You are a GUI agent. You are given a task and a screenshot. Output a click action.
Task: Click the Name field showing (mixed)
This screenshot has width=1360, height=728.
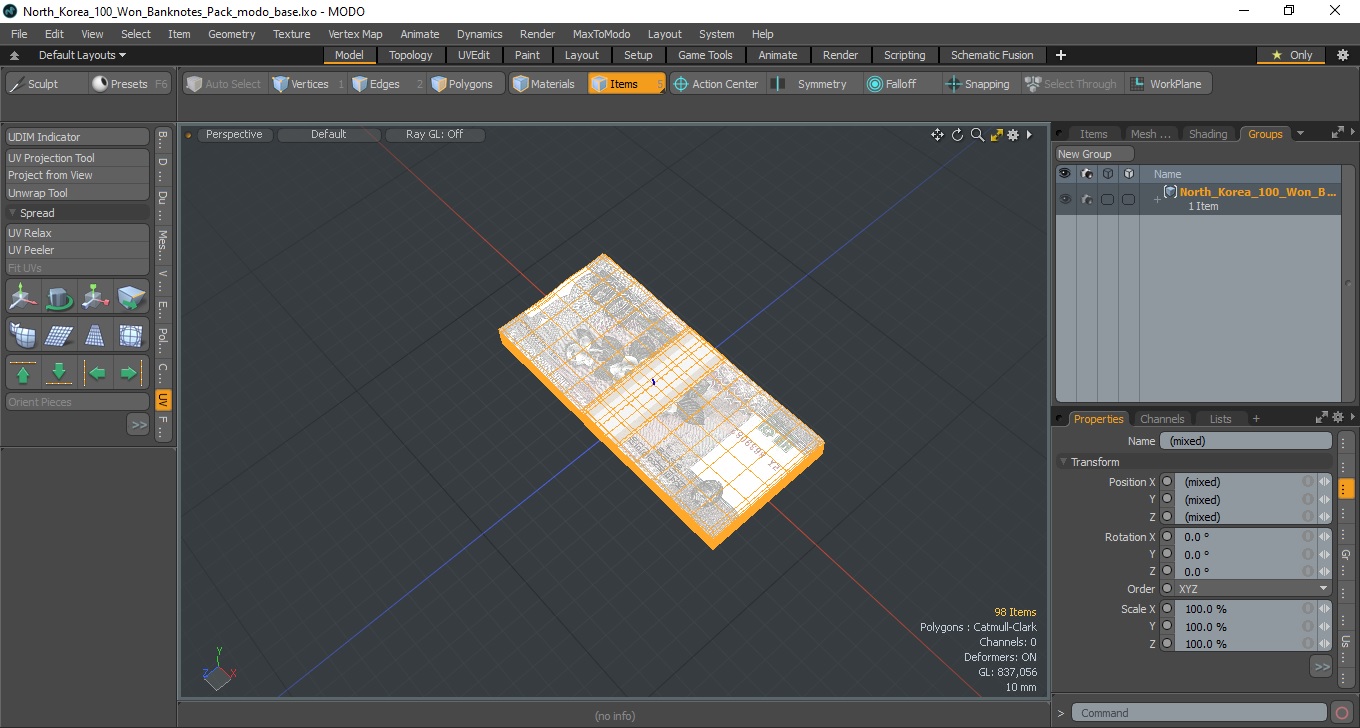pyautogui.click(x=1246, y=441)
